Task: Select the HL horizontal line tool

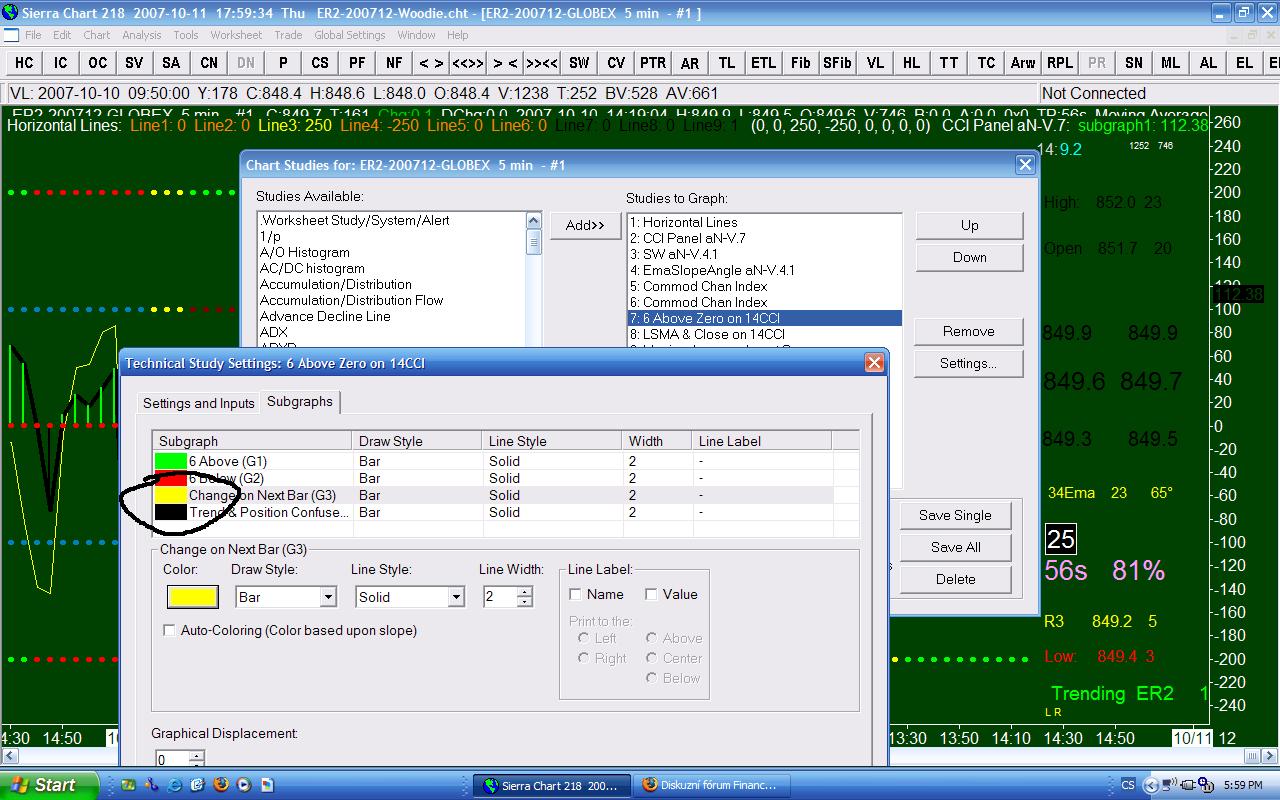Action: pos(911,62)
